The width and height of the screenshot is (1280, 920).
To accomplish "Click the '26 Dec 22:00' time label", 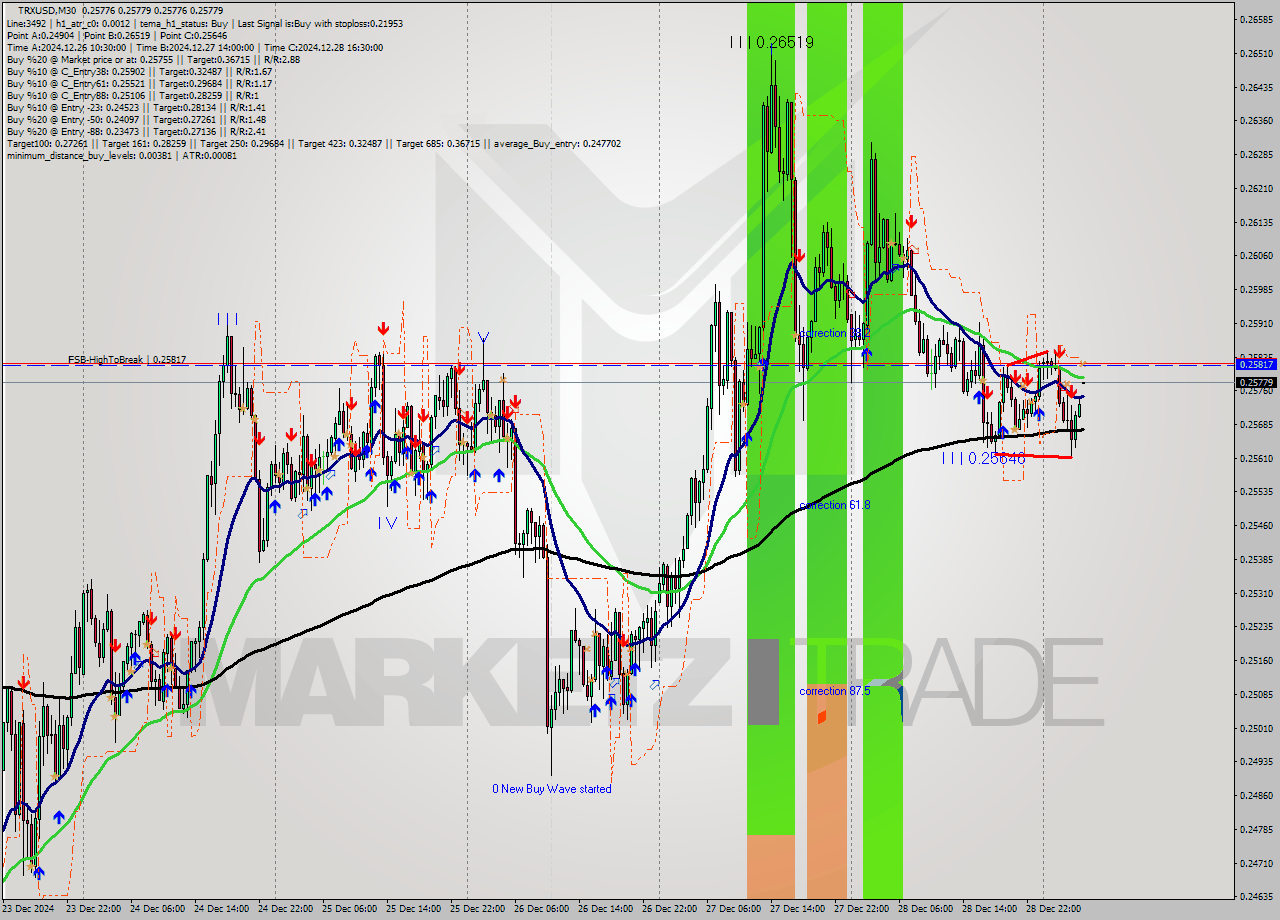I will click(669, 909).
